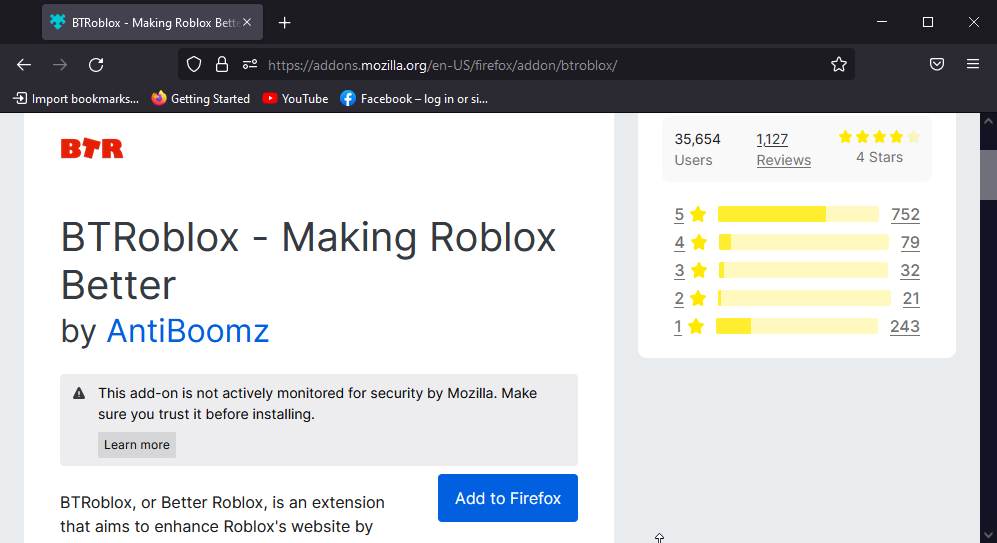997x543 pixels.
Task: Click the forward navigation arrow
Action: click(60, 65)
